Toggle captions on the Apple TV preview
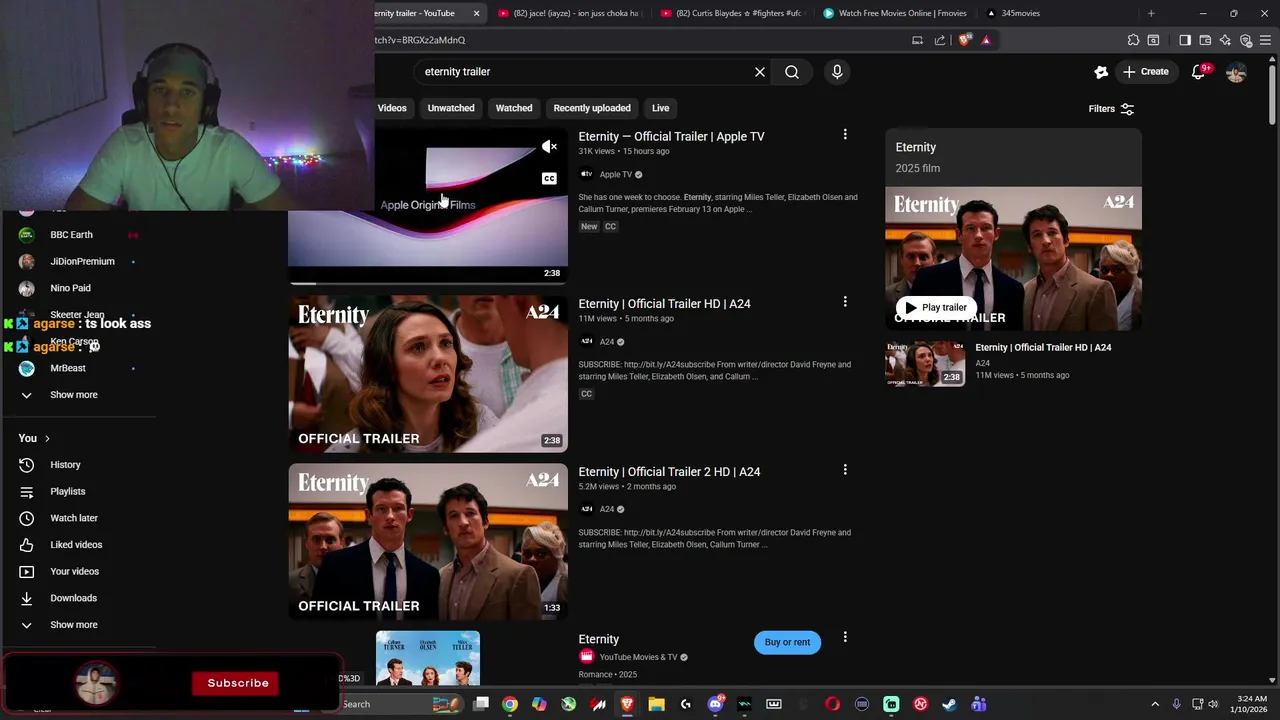 coord(549,179)
